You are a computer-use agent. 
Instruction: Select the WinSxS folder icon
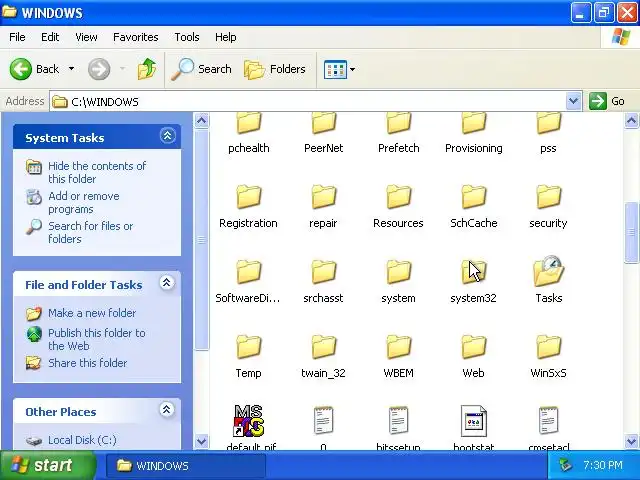(549, 347)
